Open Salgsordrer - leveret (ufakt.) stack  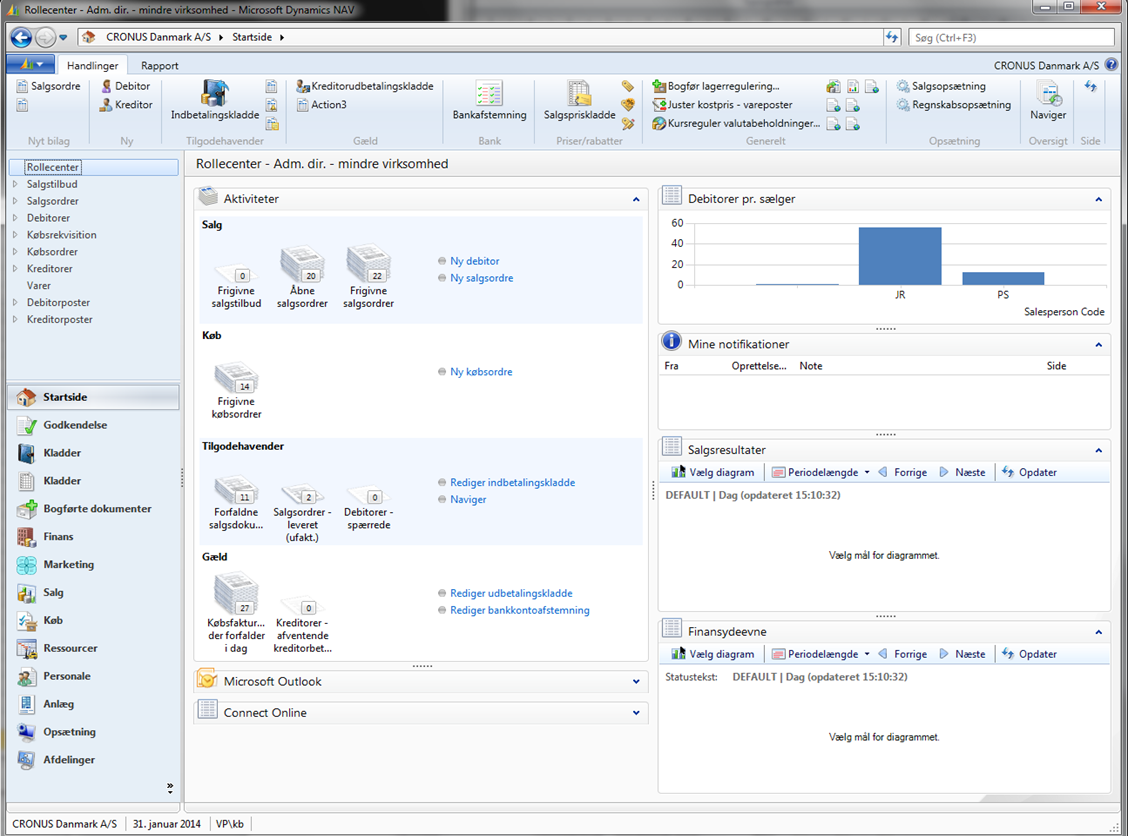pos(302,512)
